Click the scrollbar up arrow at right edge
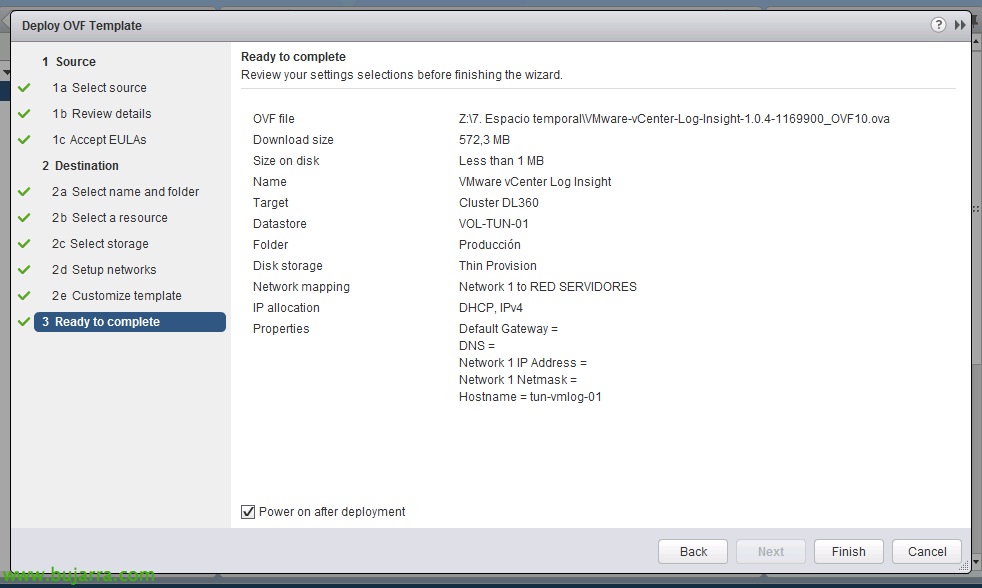Screen dimensions: 982x588 [976, 42]
